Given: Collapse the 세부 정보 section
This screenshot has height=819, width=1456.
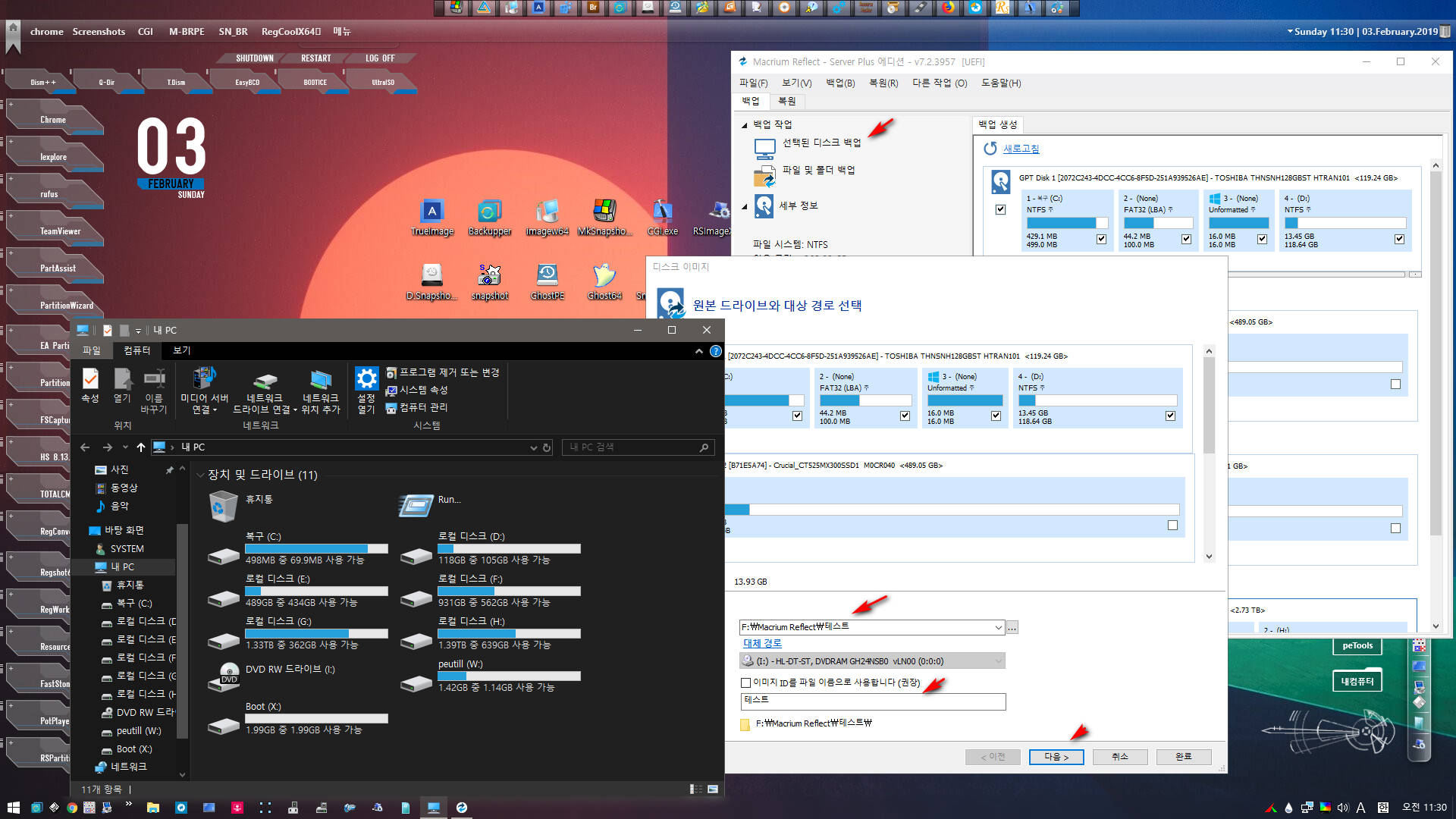Looking at the screenshot, I should click(744, 206).
